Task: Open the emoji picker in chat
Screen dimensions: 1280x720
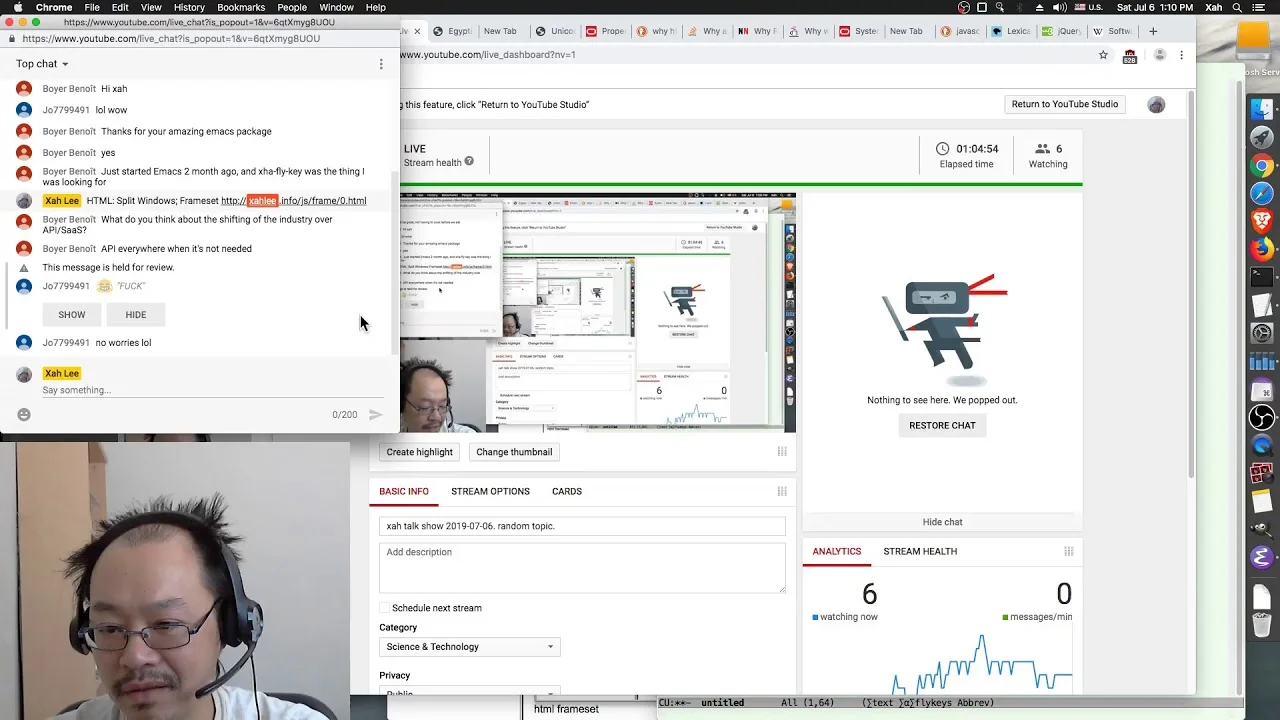Action: (x=24, y=414)
